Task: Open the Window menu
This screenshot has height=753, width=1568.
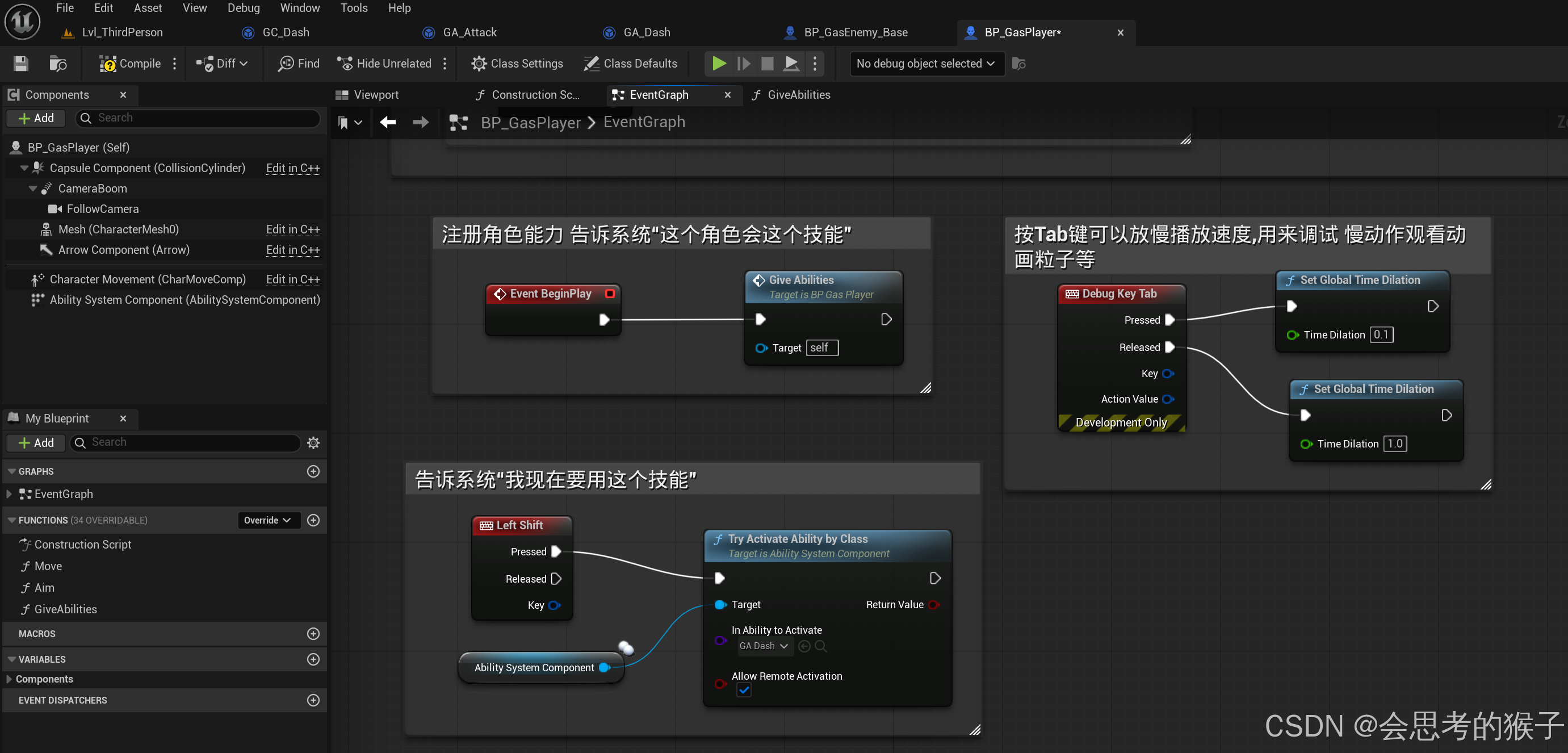Action: (300, 8)
